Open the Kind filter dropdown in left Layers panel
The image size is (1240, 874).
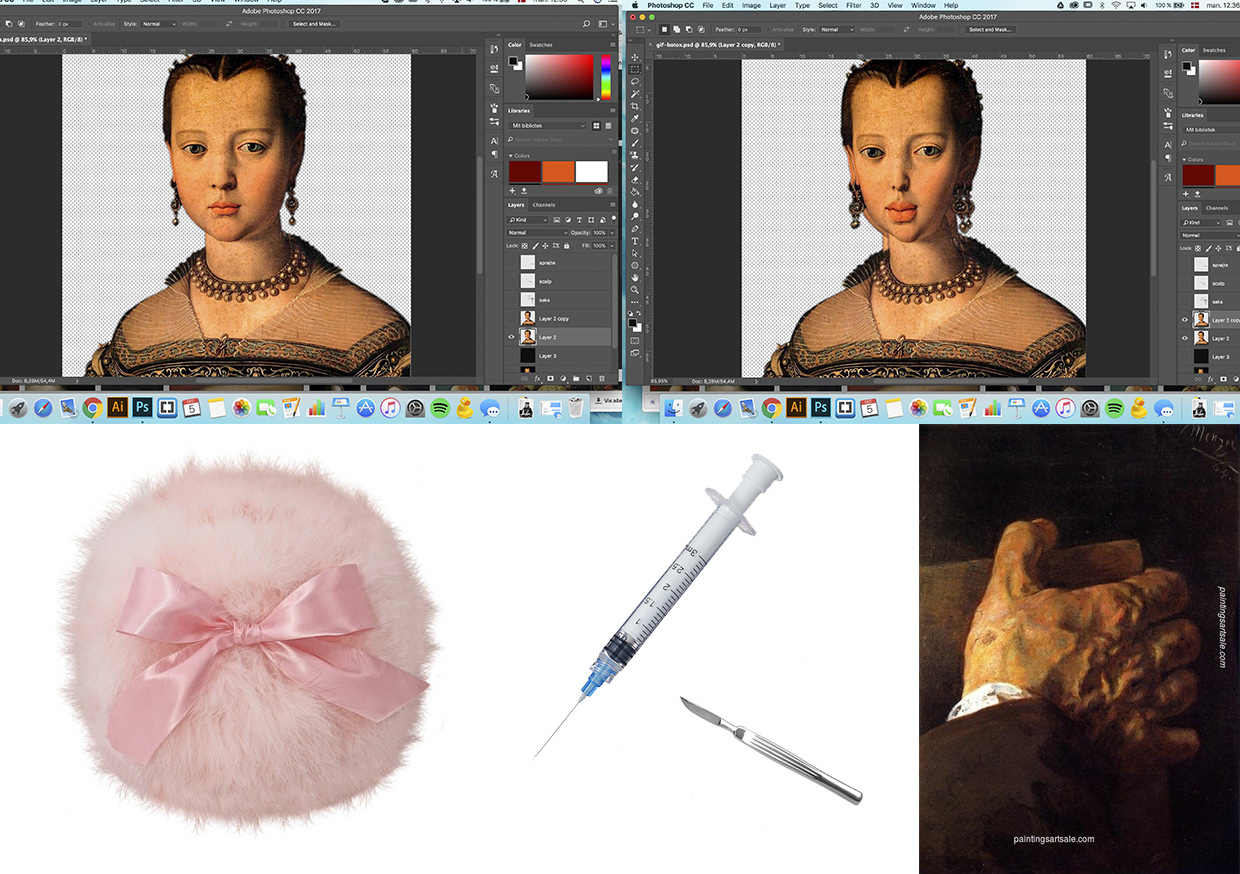528,220
